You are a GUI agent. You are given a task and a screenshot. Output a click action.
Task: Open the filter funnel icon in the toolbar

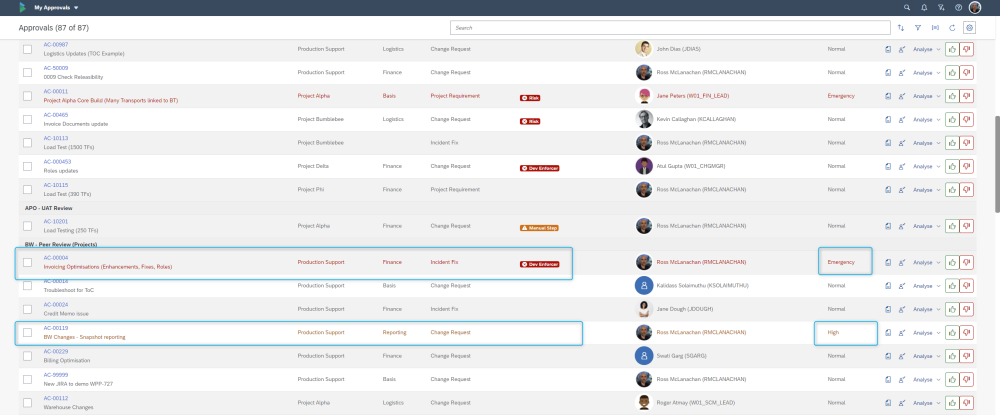coord(918,28)
